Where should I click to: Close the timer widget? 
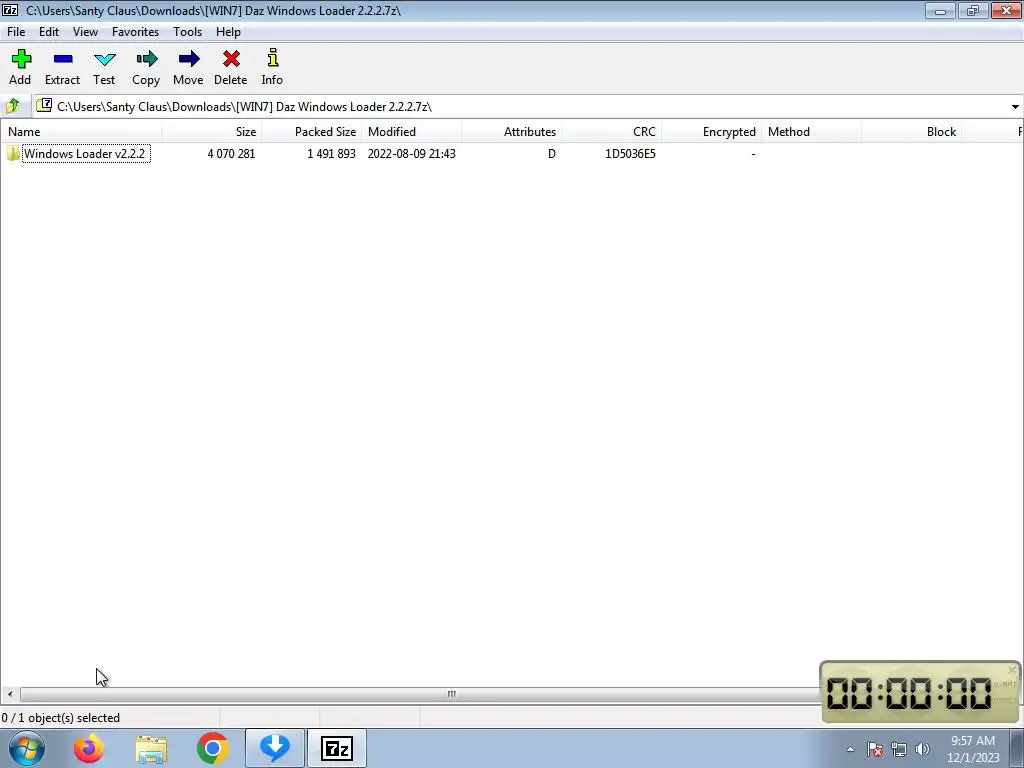pos(1012,669)
